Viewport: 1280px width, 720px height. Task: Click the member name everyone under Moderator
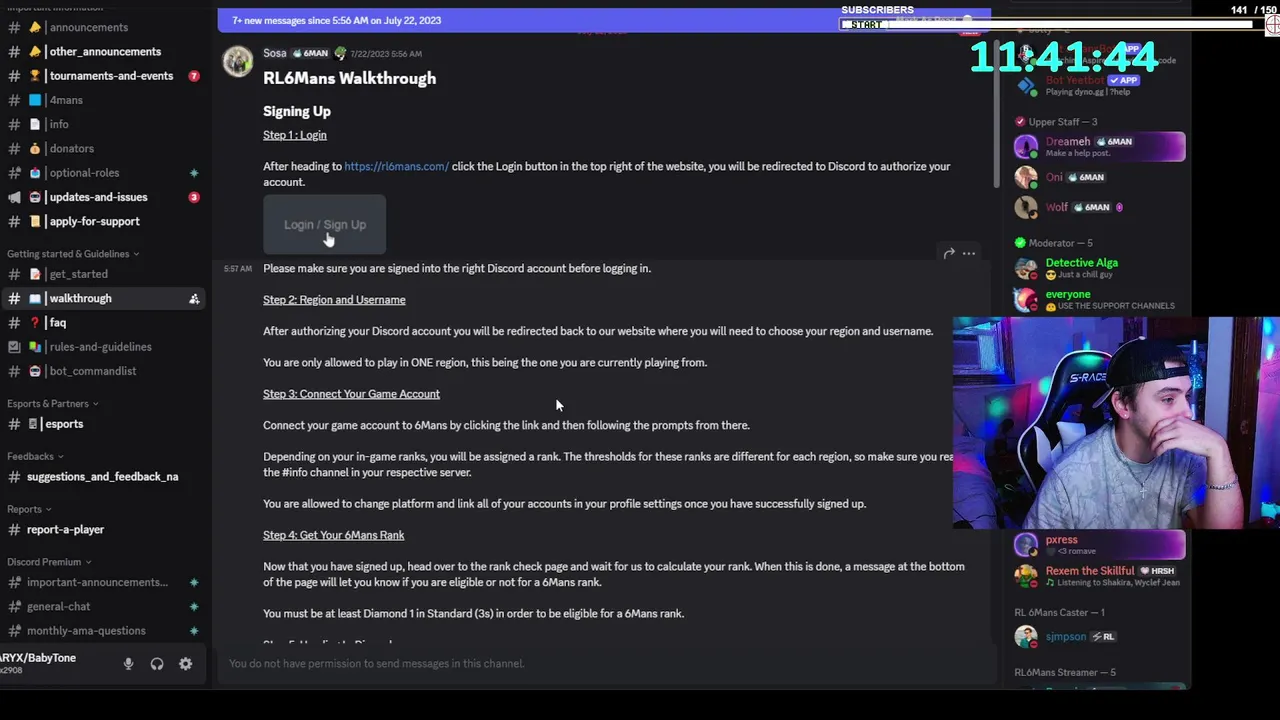(x=1068, y=294)
